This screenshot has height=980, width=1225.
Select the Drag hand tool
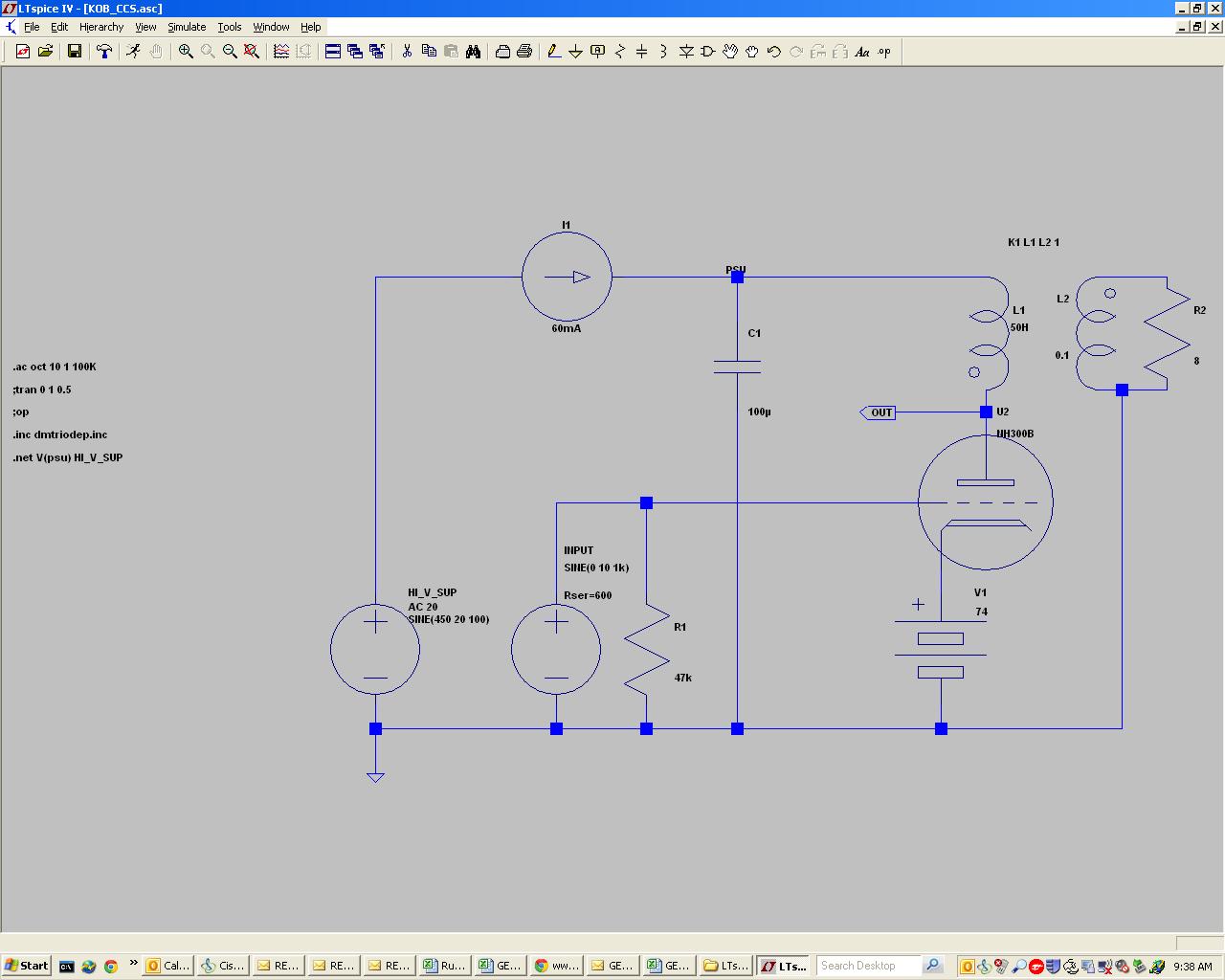click(752, 52)
